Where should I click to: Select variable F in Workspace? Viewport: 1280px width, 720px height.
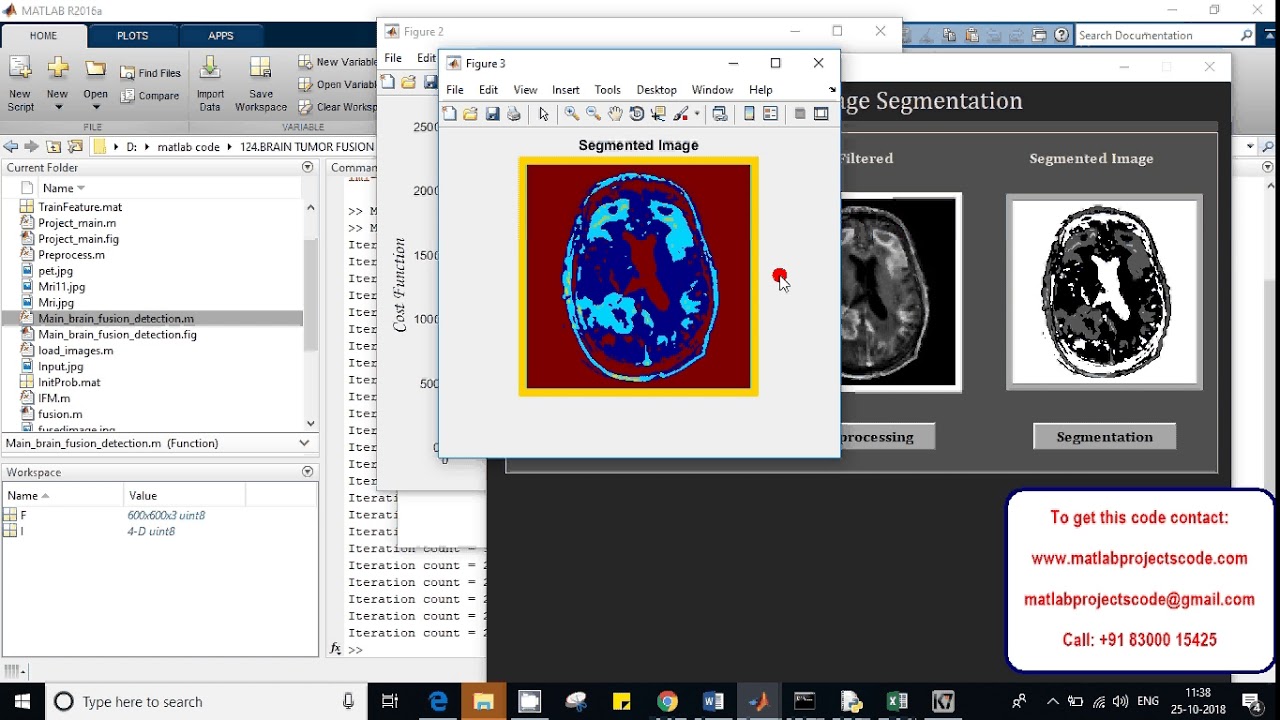tap(23, 515)
